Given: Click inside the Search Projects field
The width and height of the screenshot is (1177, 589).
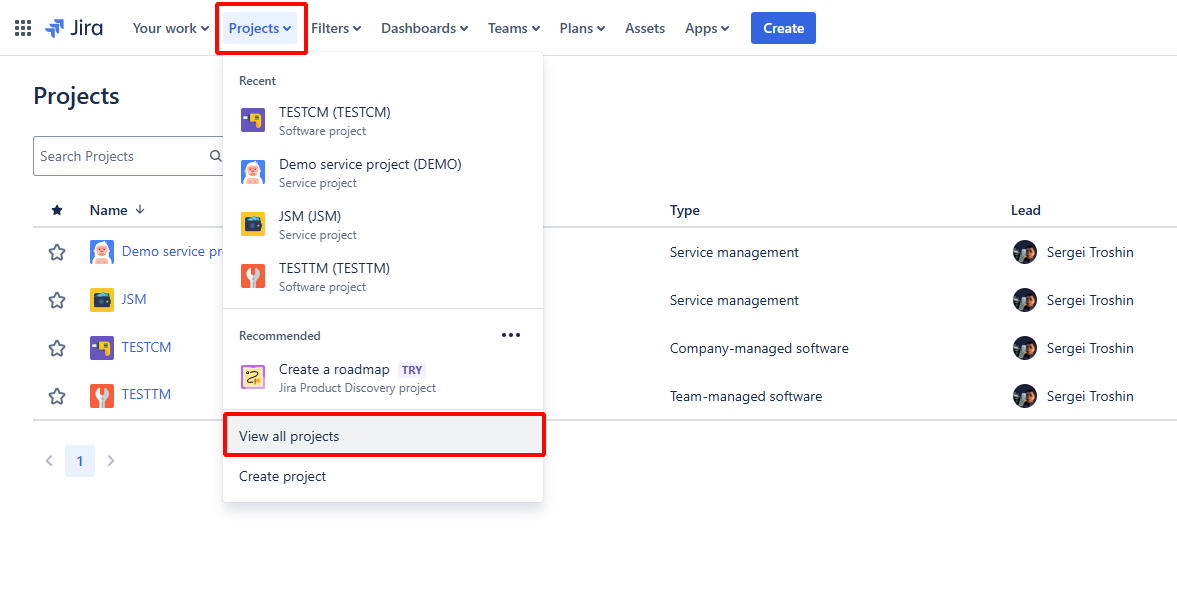Looking at the screenshot, I should click(120, 156).
